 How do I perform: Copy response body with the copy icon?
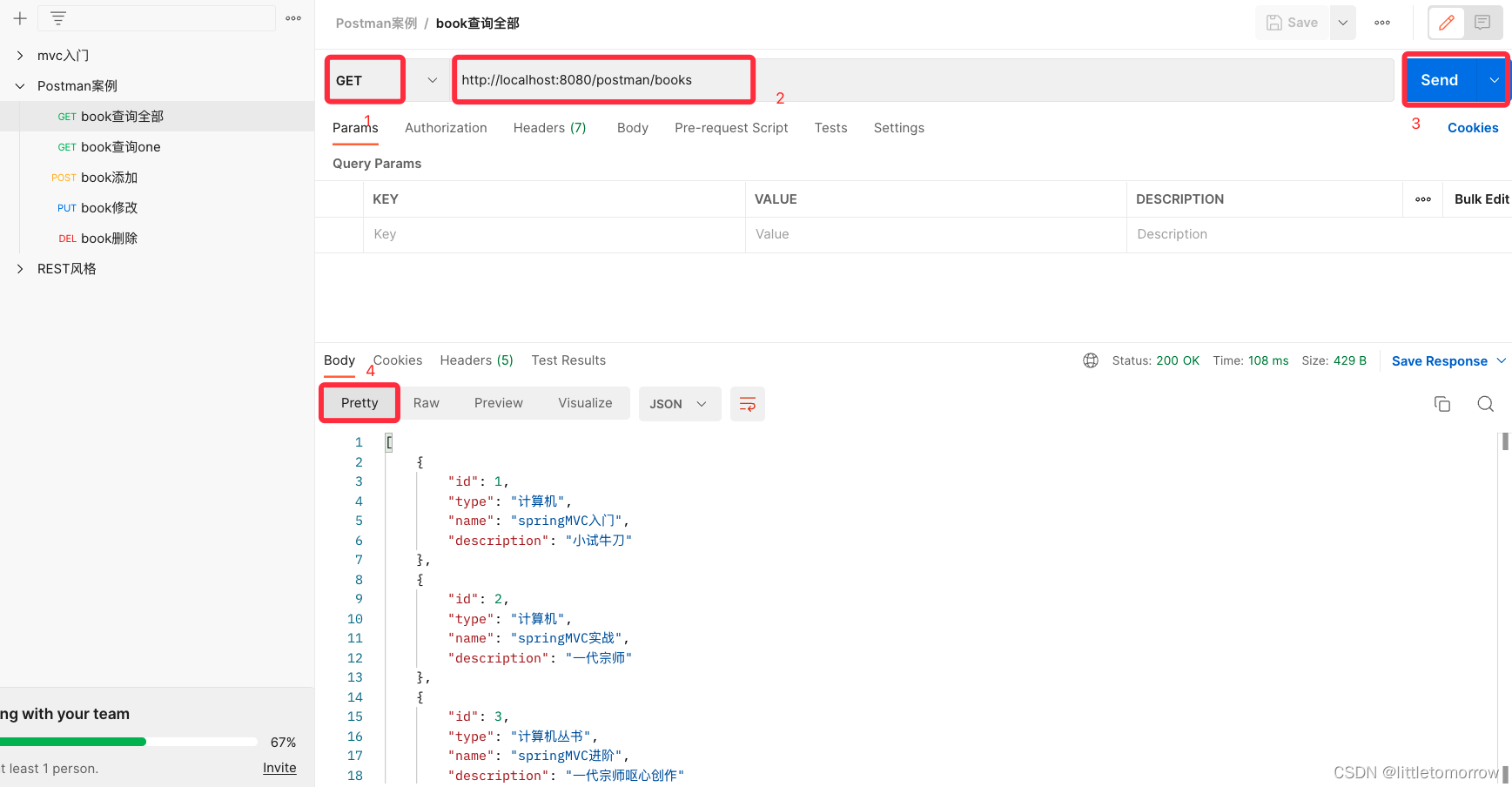1442,404
